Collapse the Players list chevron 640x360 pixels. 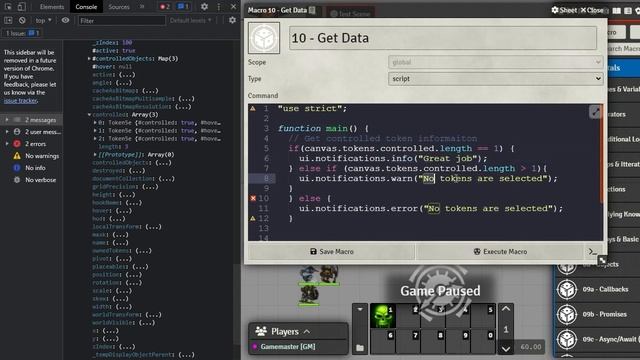tap(307, 331)
